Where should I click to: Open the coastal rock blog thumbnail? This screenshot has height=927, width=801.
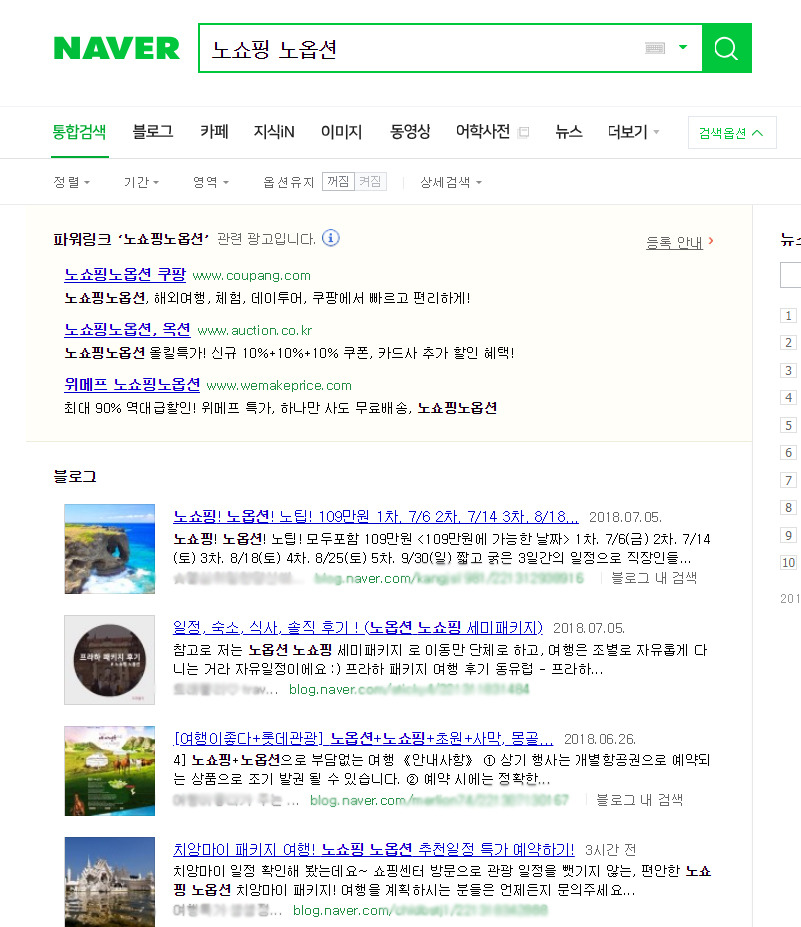(109, 549)
